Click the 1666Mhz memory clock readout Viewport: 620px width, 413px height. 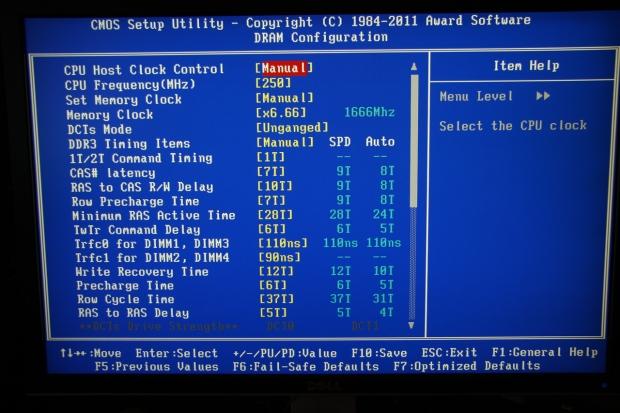pyautogui.click(x=369, y=112)
